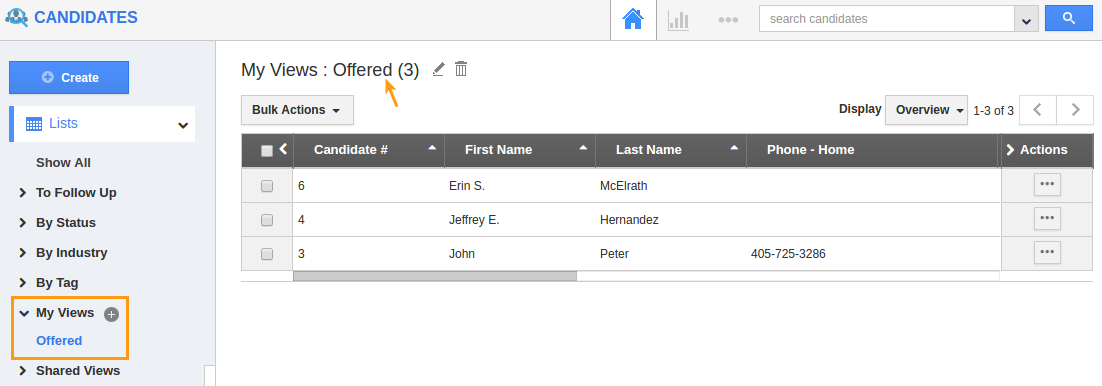Click the 1-3 of 3 pagination text

993,110
